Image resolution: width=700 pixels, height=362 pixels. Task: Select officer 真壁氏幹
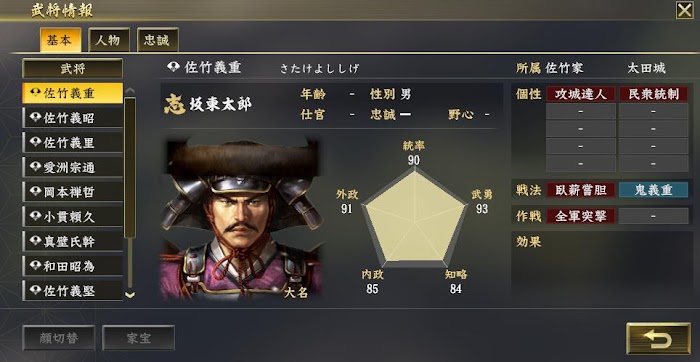point(72,241)
